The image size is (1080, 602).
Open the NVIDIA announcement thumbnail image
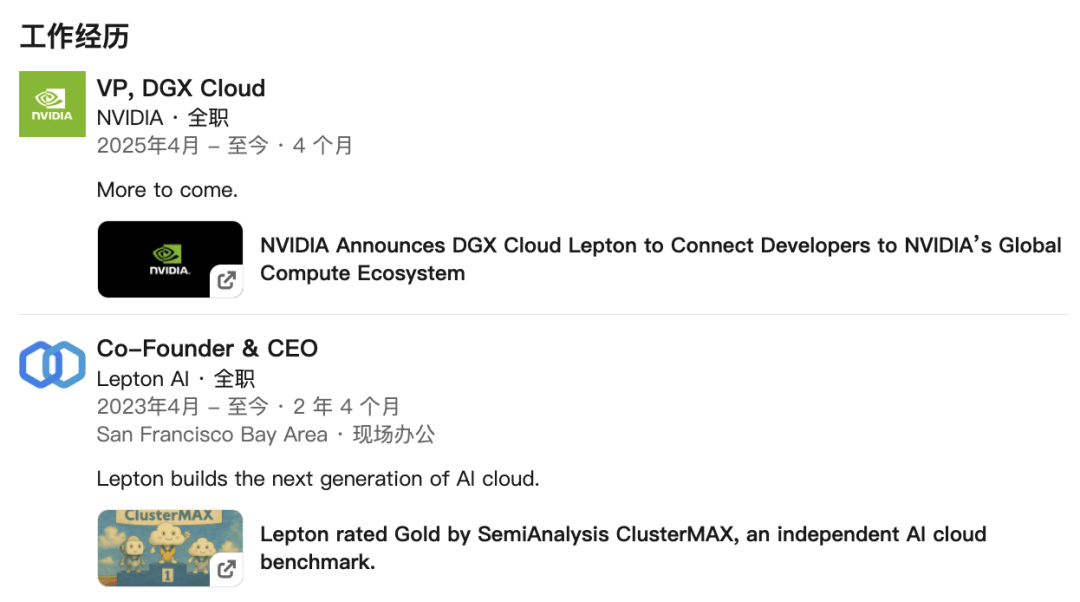coord(170,259)
